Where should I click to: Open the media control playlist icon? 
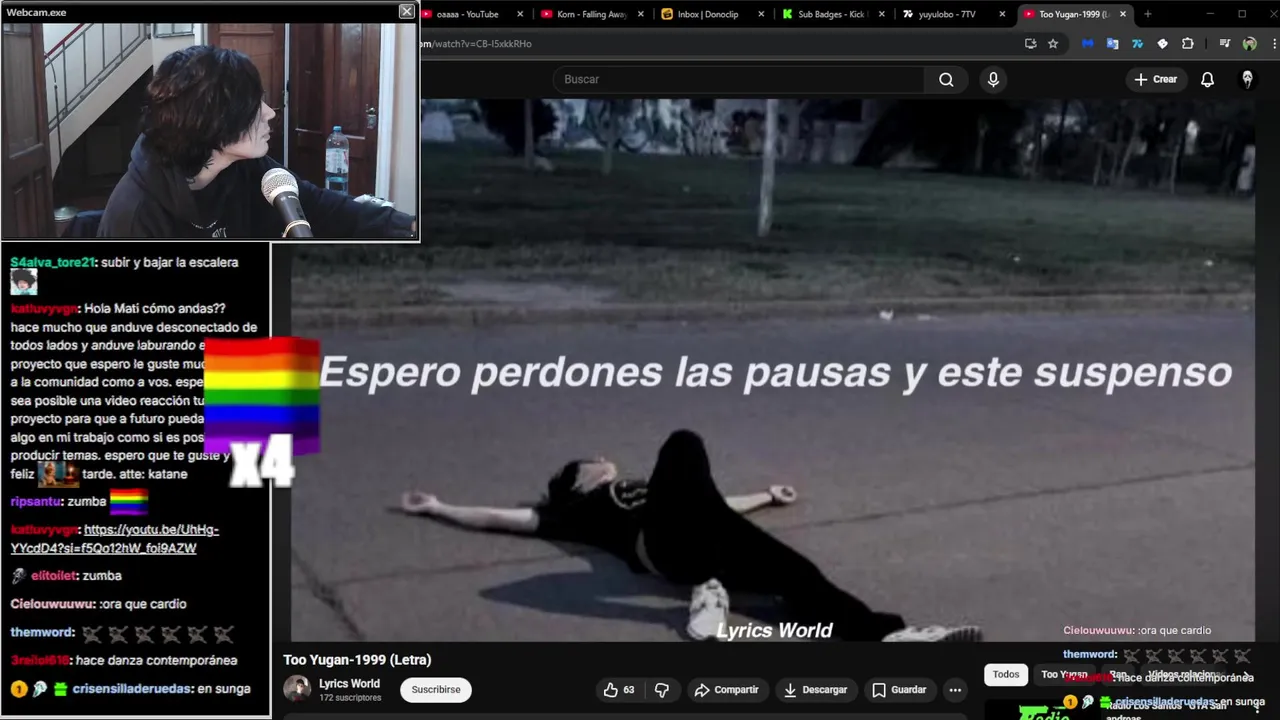pyautogui.click(x=1224, y=44)
